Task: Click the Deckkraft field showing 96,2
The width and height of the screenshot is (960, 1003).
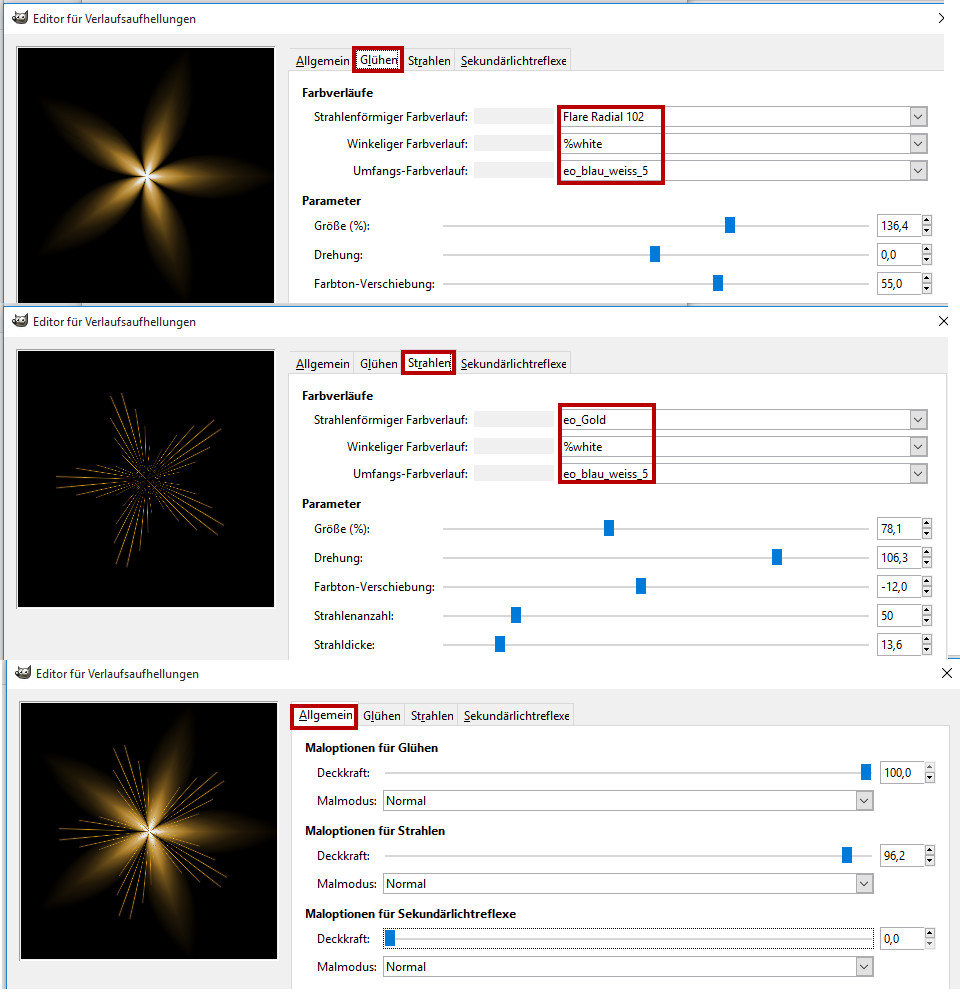Action: 902,855
